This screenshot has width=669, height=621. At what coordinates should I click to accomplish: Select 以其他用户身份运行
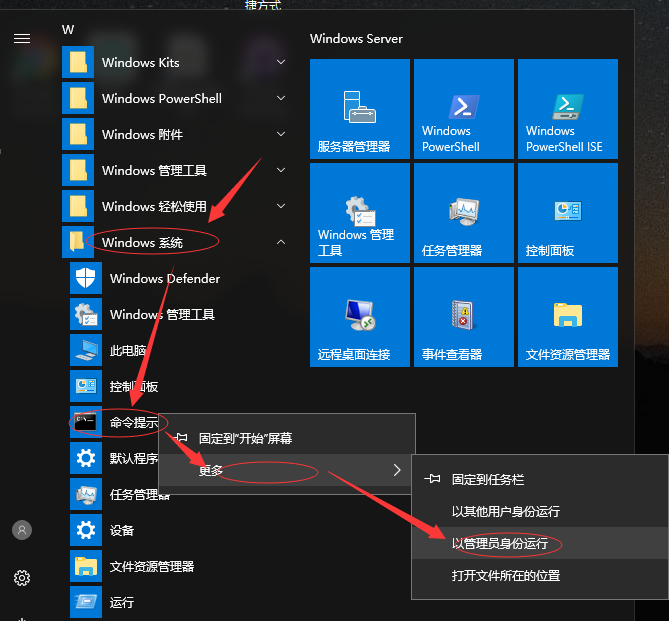pyautogui.click(x=540, y=511)
